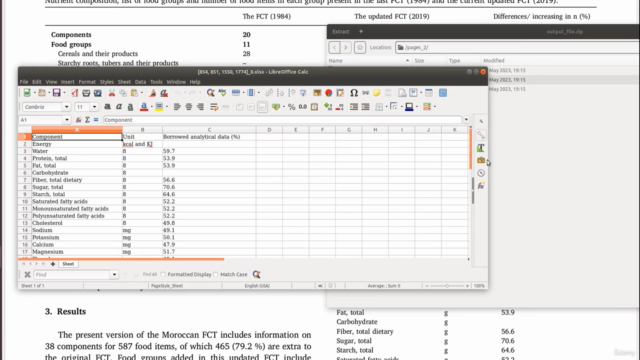Screen dimensions: 640x360
Task: Open the Format menu
Action: (87, 82)
